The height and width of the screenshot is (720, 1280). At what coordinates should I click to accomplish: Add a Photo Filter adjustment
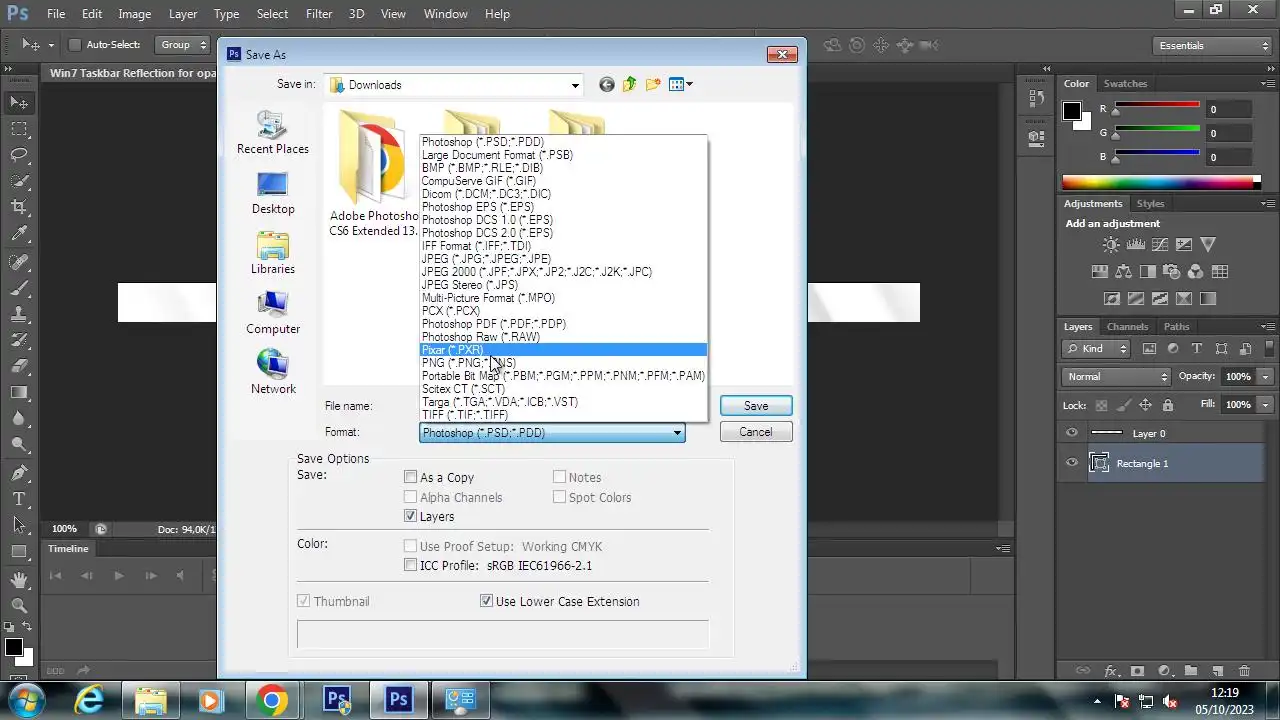1171,272
